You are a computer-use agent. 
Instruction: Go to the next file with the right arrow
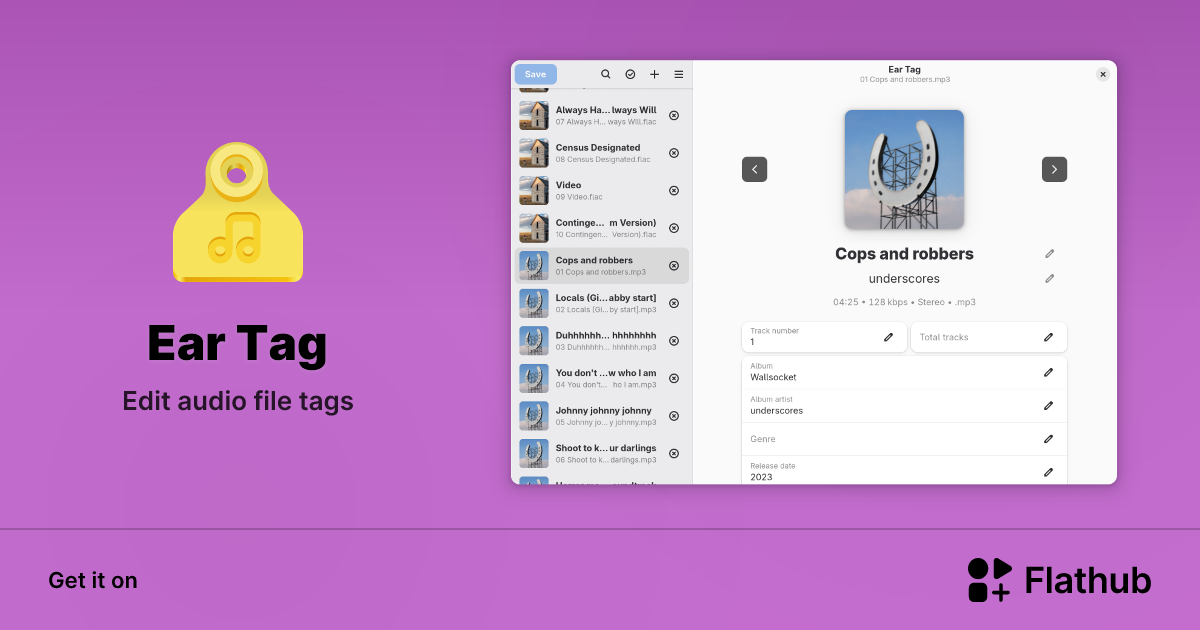point(1054,169)
